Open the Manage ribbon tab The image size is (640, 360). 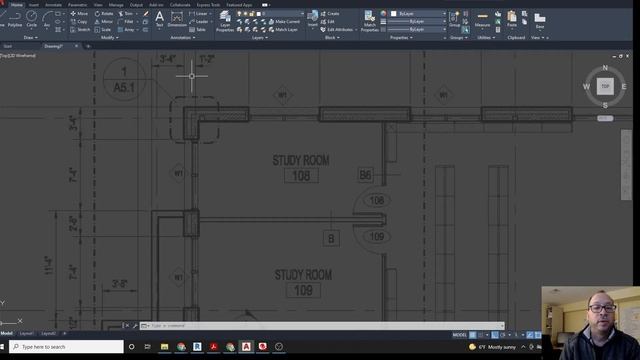click(116, 5)
